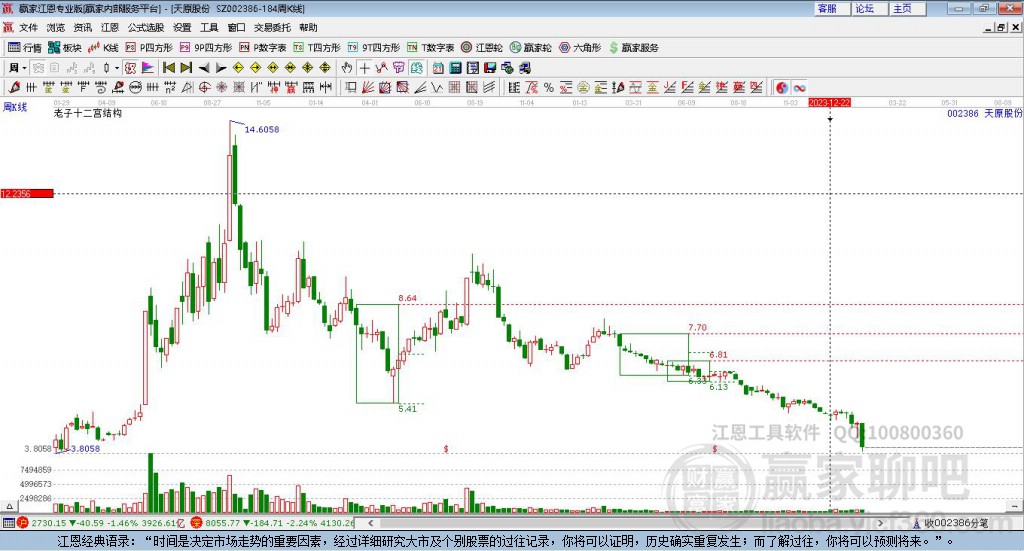Click the 周K线 chart label
The image size is (1024, 551).
point(15,107)
